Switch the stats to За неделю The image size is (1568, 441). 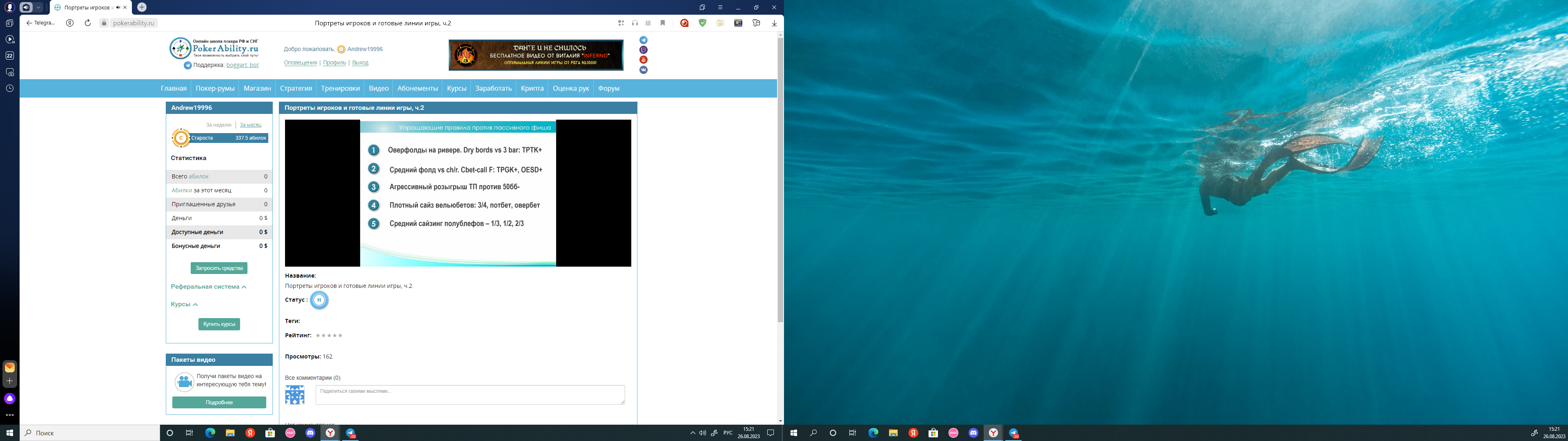[x=218, y=125]
